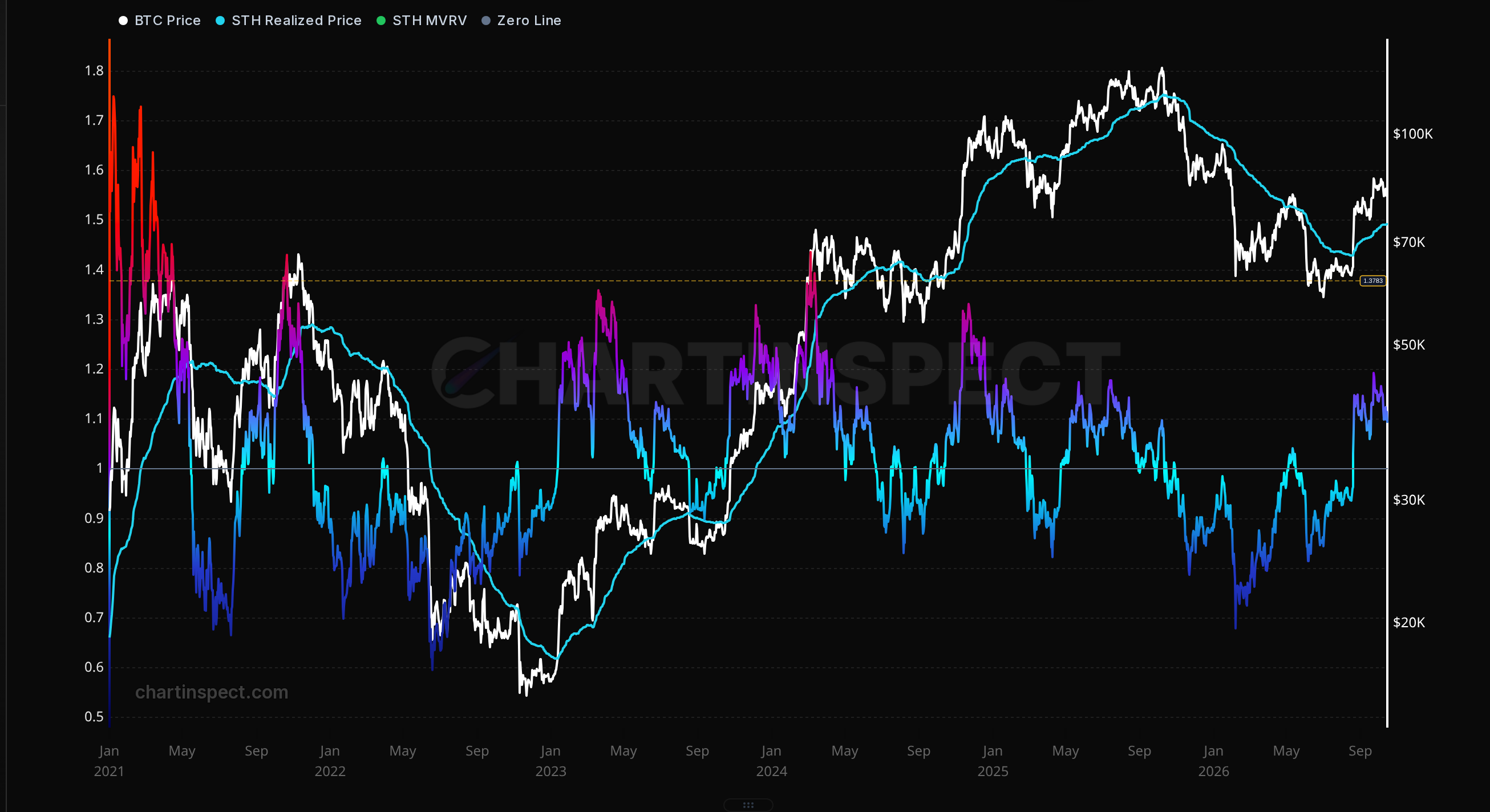Screen dimensions: 1490x812
Task: Click the 0.5 left axis label
Action: pyautogui.click(x=94, y=717)
